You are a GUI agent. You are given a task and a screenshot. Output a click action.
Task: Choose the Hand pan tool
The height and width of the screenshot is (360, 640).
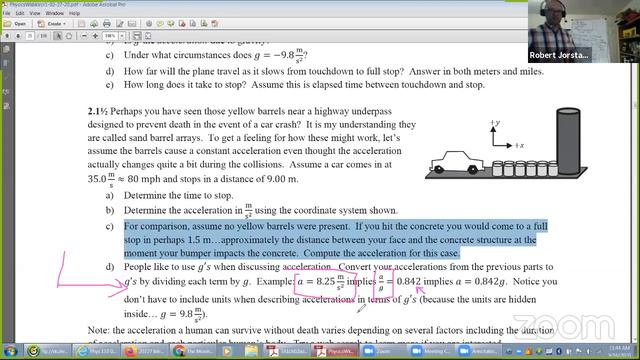click(x=69, y=36)
